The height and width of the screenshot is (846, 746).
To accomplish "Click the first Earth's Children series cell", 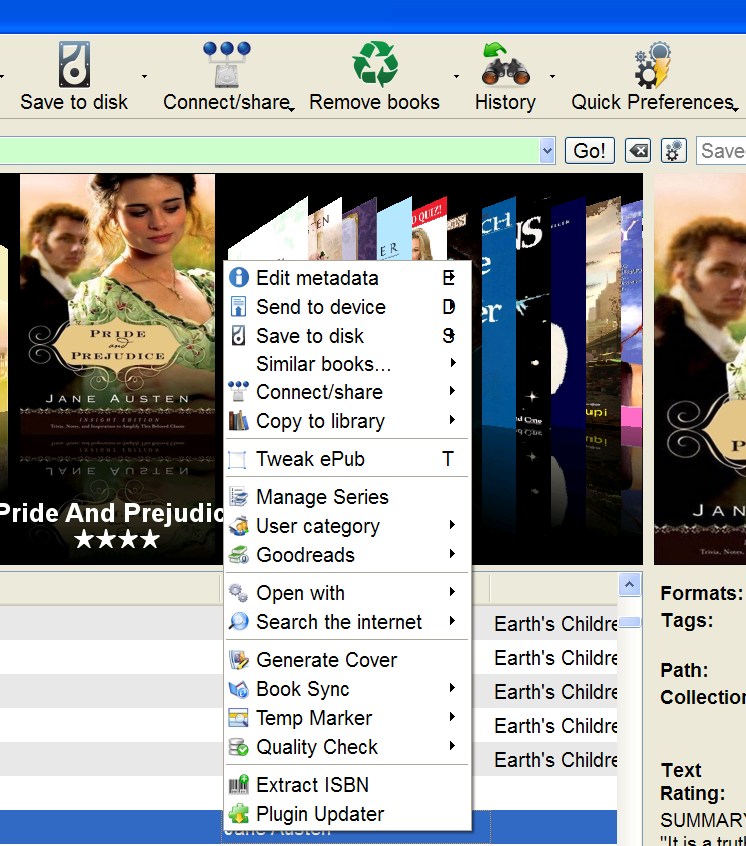I will (x=556, y=624).
